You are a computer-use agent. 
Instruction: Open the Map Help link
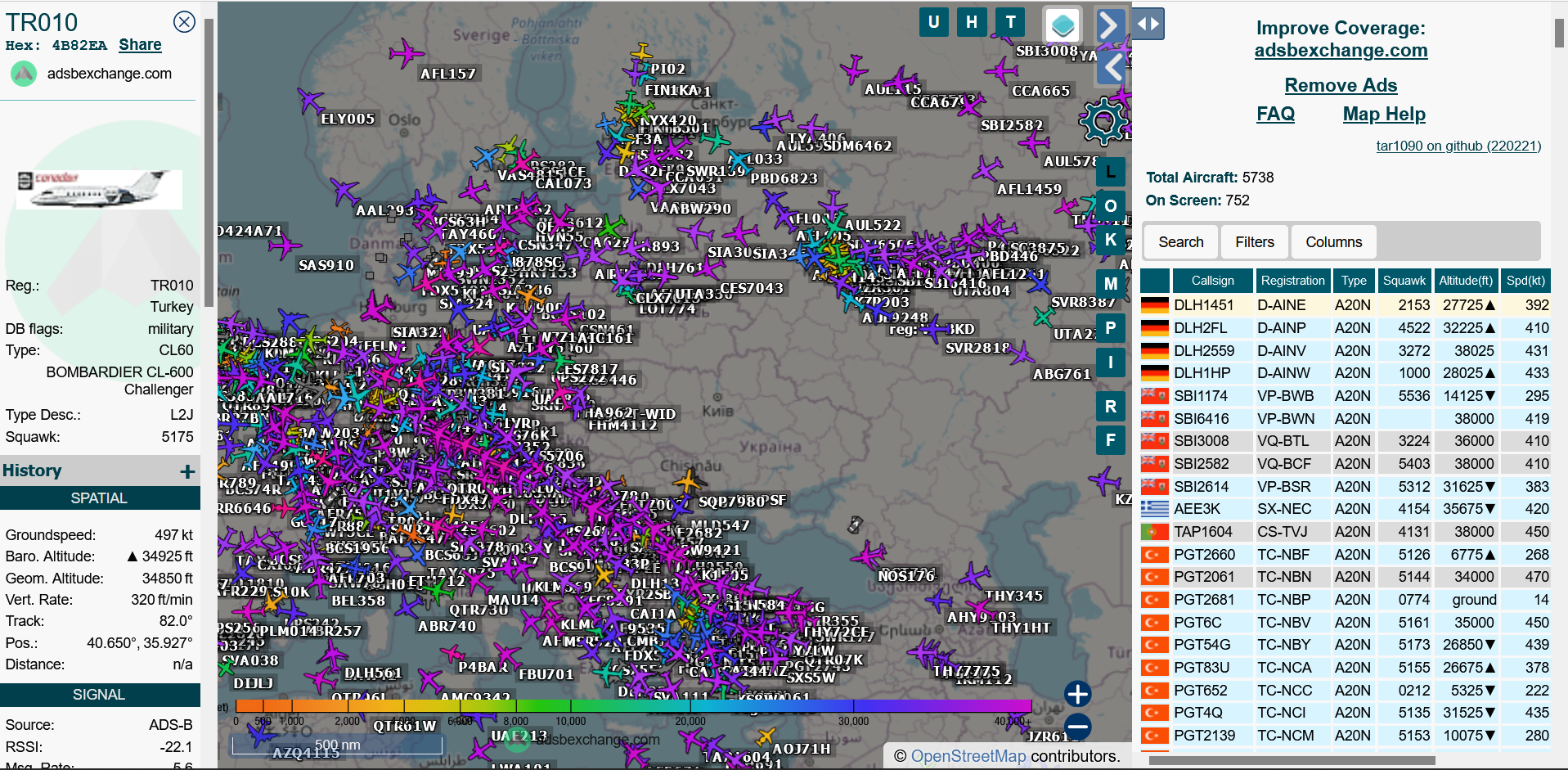click(x=1384, y=114)
